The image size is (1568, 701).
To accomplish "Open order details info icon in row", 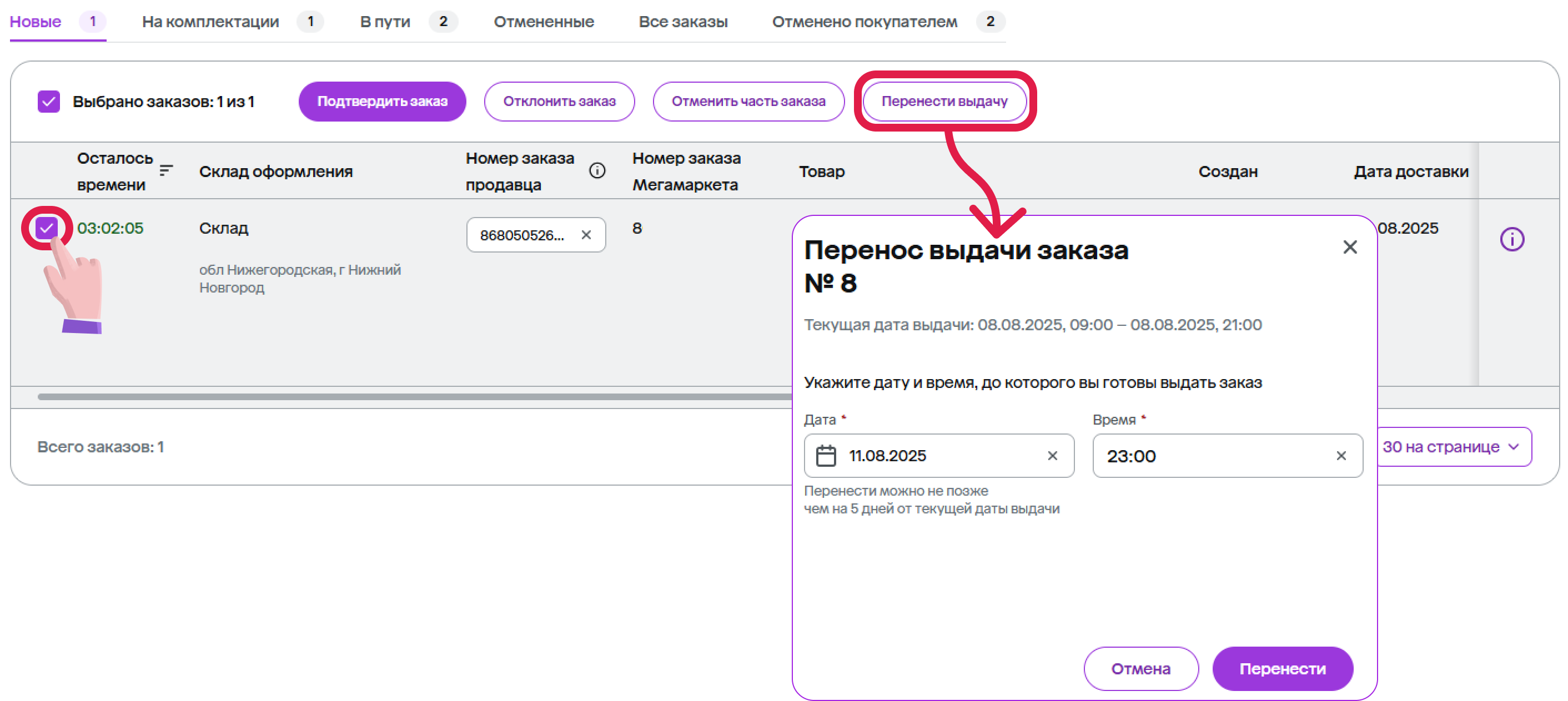I will pyautogui.click(x=1511, y=239).
